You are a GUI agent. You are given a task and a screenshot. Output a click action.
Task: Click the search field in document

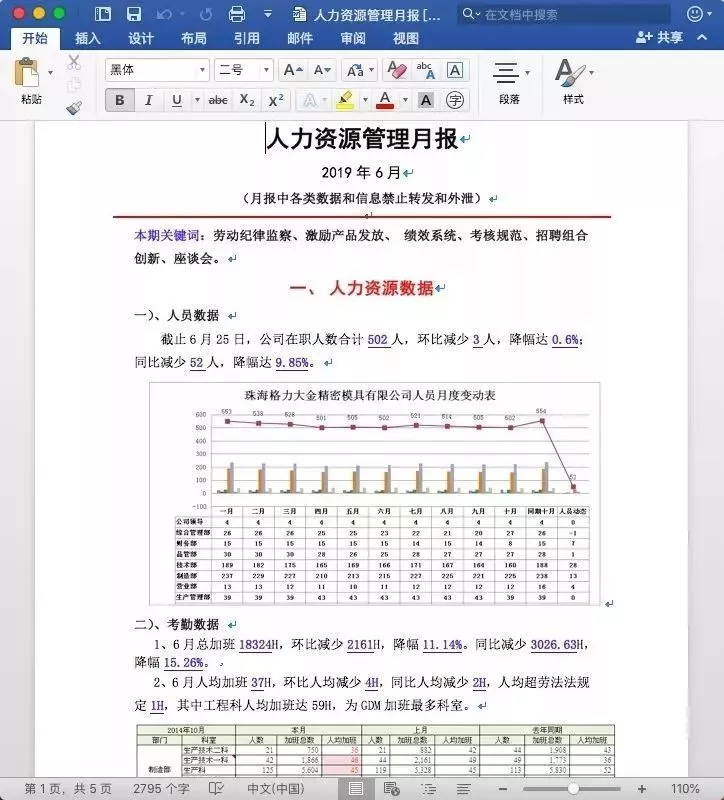click(x=564, y=14)
